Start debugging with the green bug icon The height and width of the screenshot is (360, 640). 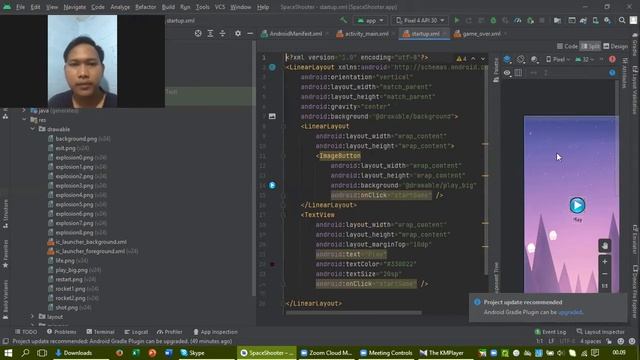coord(493,20)
